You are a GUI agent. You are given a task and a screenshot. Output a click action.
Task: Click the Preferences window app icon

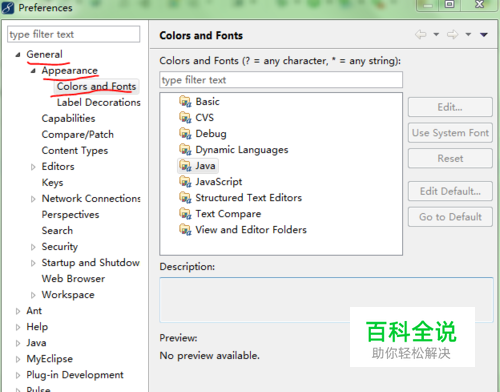pyautogui.click(x=8, y=8)
